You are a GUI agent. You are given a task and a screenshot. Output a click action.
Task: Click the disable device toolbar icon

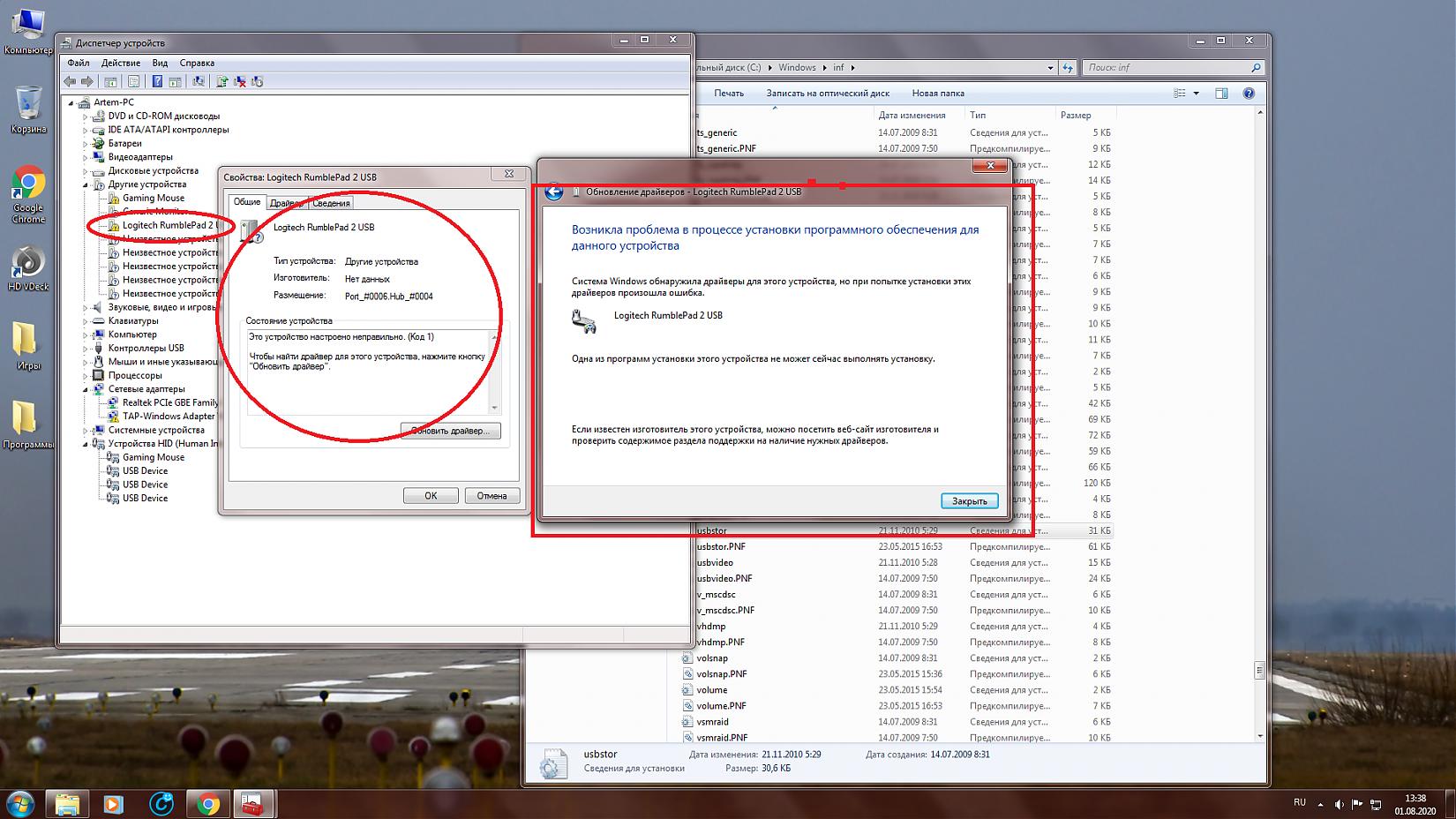click(x=257, y=81)
